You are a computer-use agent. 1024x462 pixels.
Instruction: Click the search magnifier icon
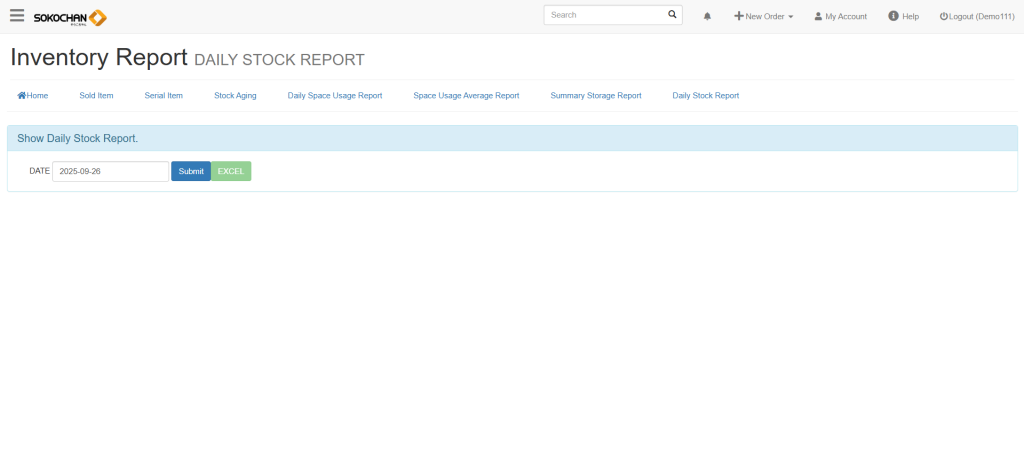[x=672, y=15]
